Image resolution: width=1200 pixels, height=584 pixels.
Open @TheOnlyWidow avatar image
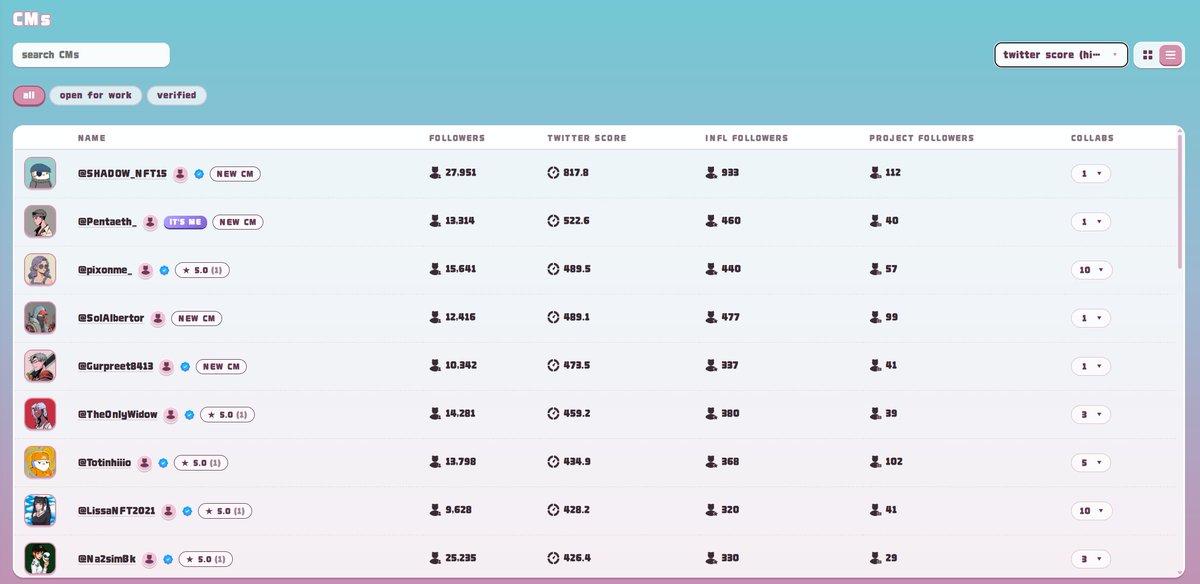[40, 414]
